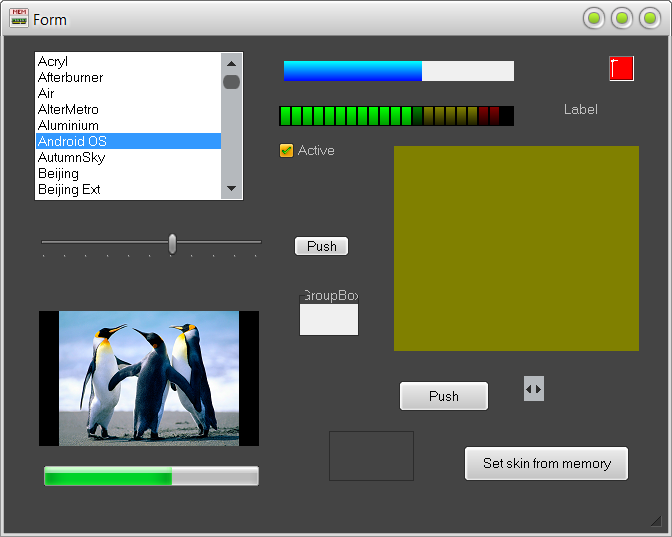Screen dimensions: 672x537
Task: Click the blue progress bar
Action: pos(399,71)
